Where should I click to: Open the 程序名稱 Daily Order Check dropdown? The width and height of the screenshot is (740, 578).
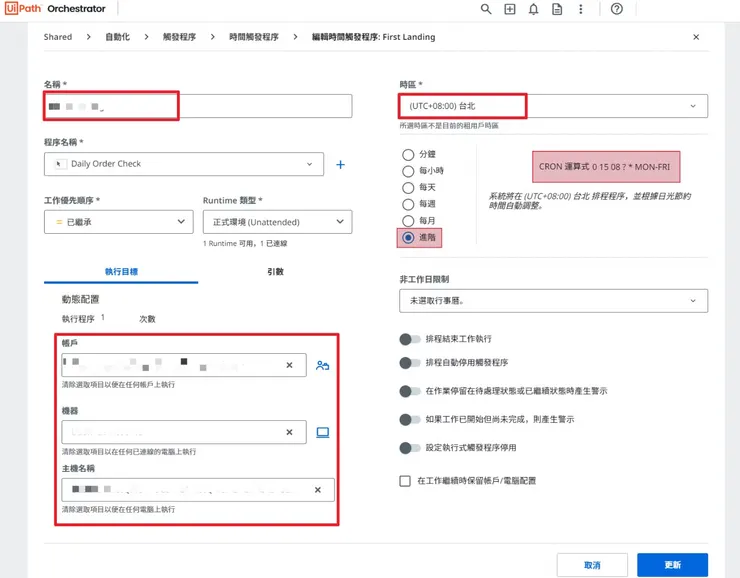184,164
